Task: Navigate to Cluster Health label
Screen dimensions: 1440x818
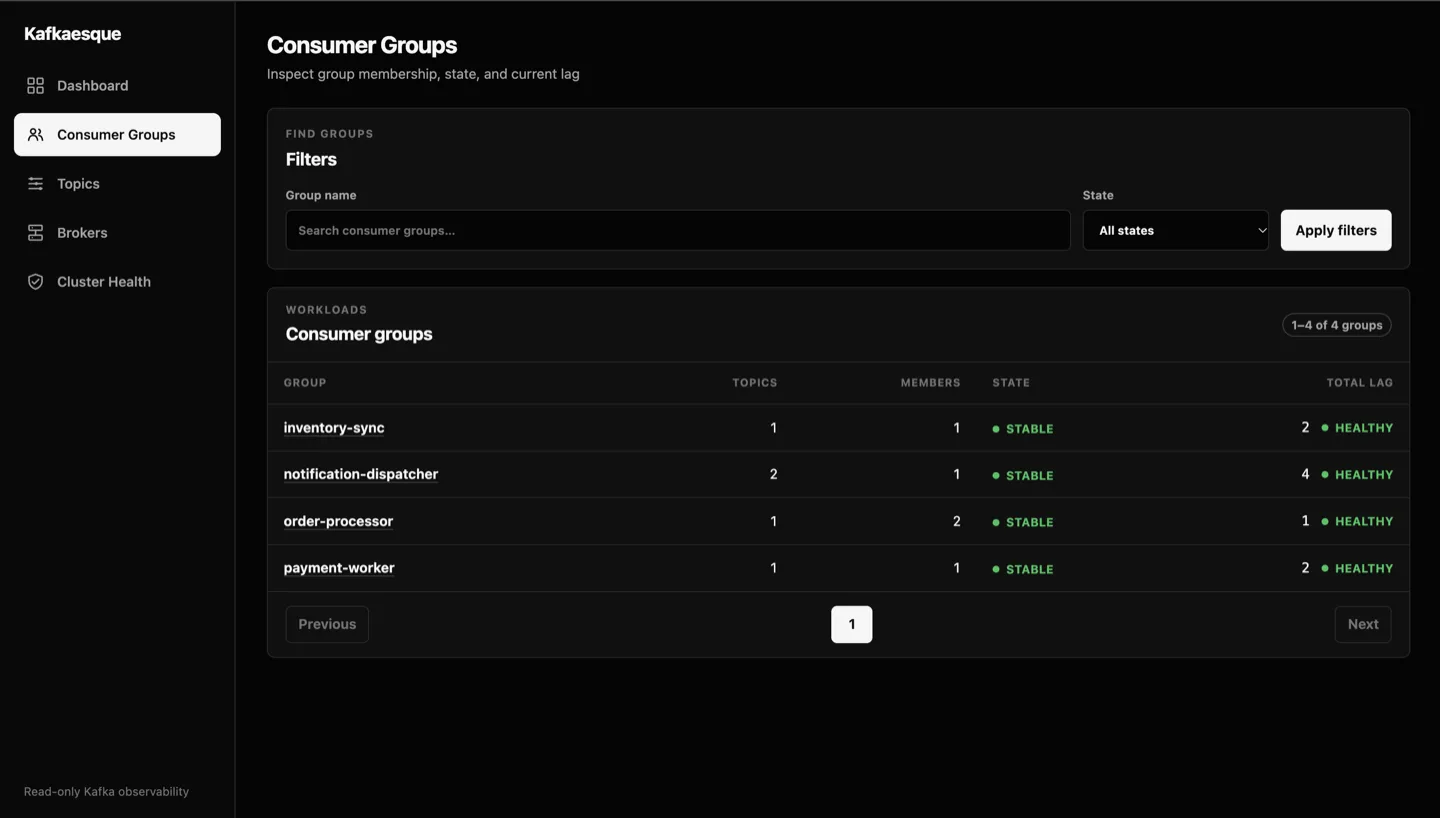Action: 104,282
